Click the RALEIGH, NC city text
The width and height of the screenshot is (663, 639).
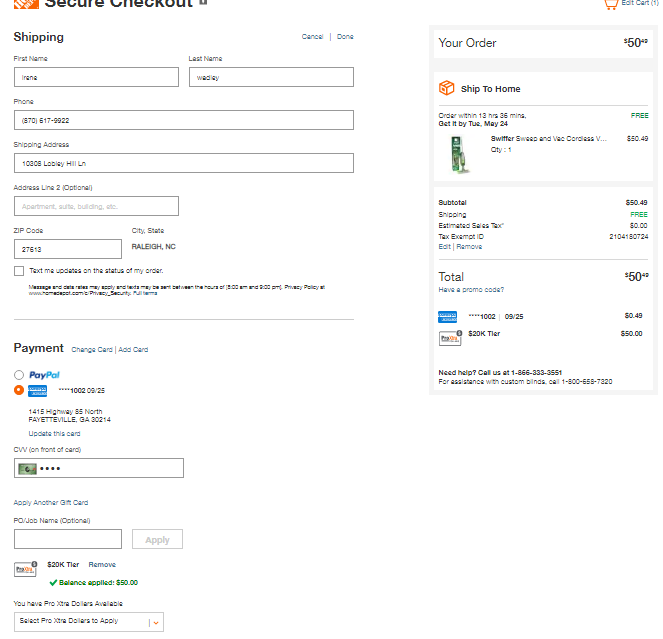[x=153, y=247]
